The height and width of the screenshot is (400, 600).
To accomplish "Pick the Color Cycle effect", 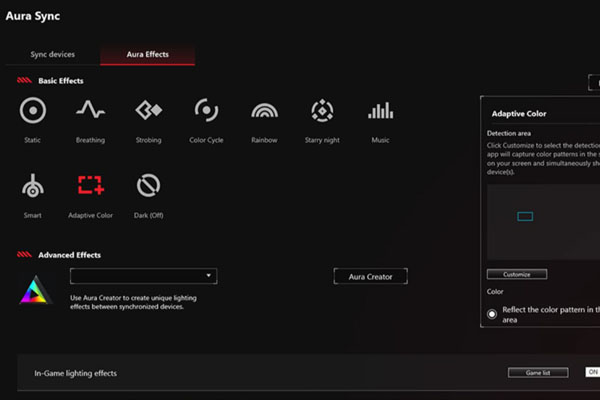I will pyautogui.click(x=206, y=111).
